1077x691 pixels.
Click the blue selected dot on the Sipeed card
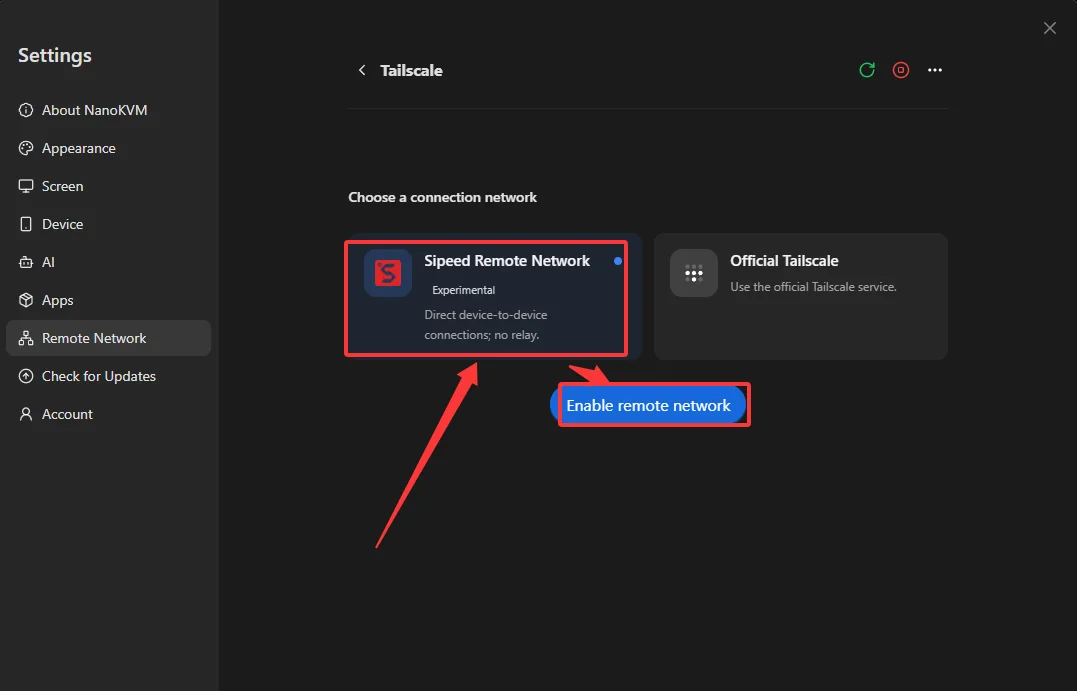click(618, 261)
